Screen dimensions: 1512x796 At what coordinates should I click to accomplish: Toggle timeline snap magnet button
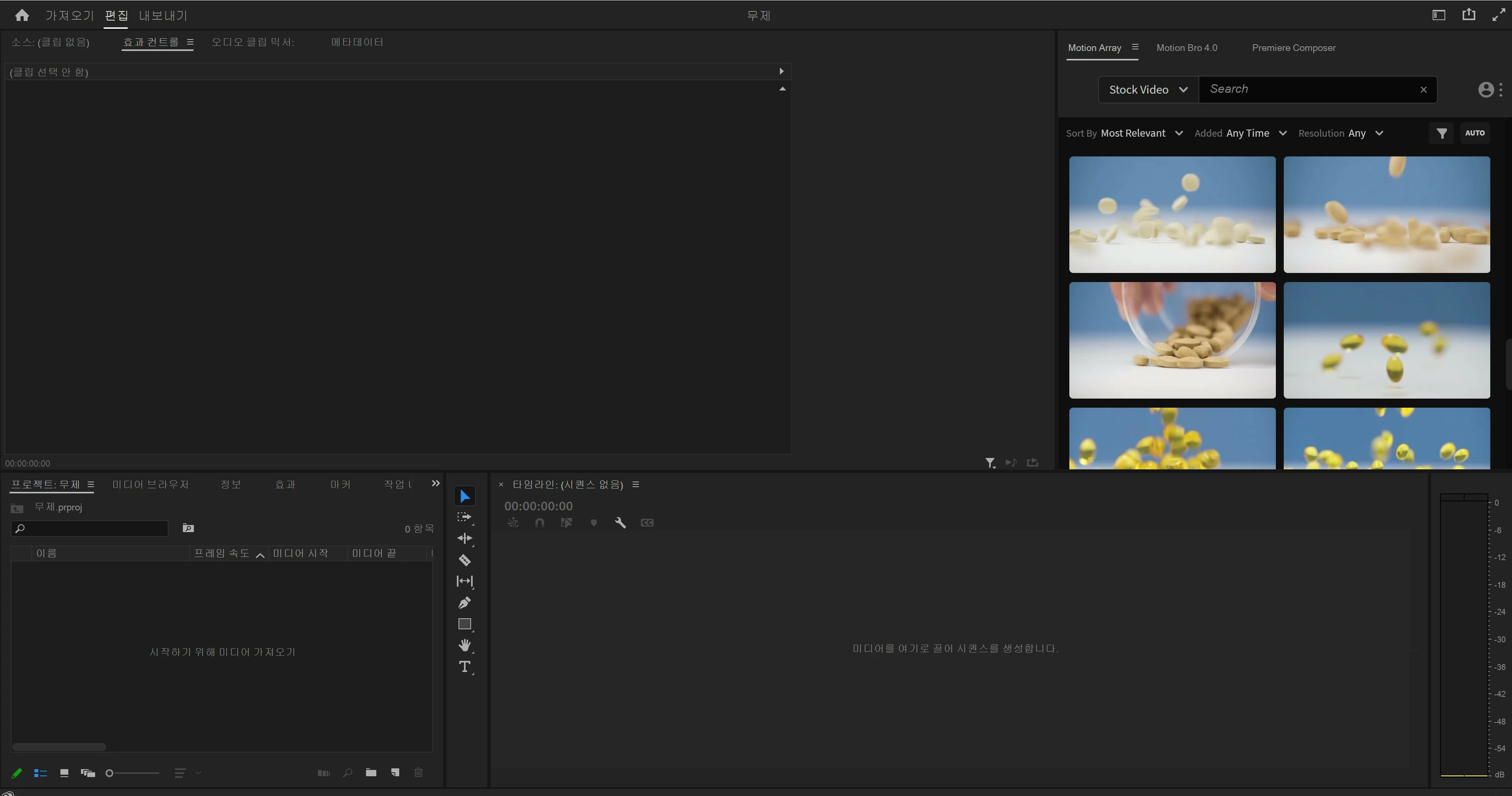(539, 523)
